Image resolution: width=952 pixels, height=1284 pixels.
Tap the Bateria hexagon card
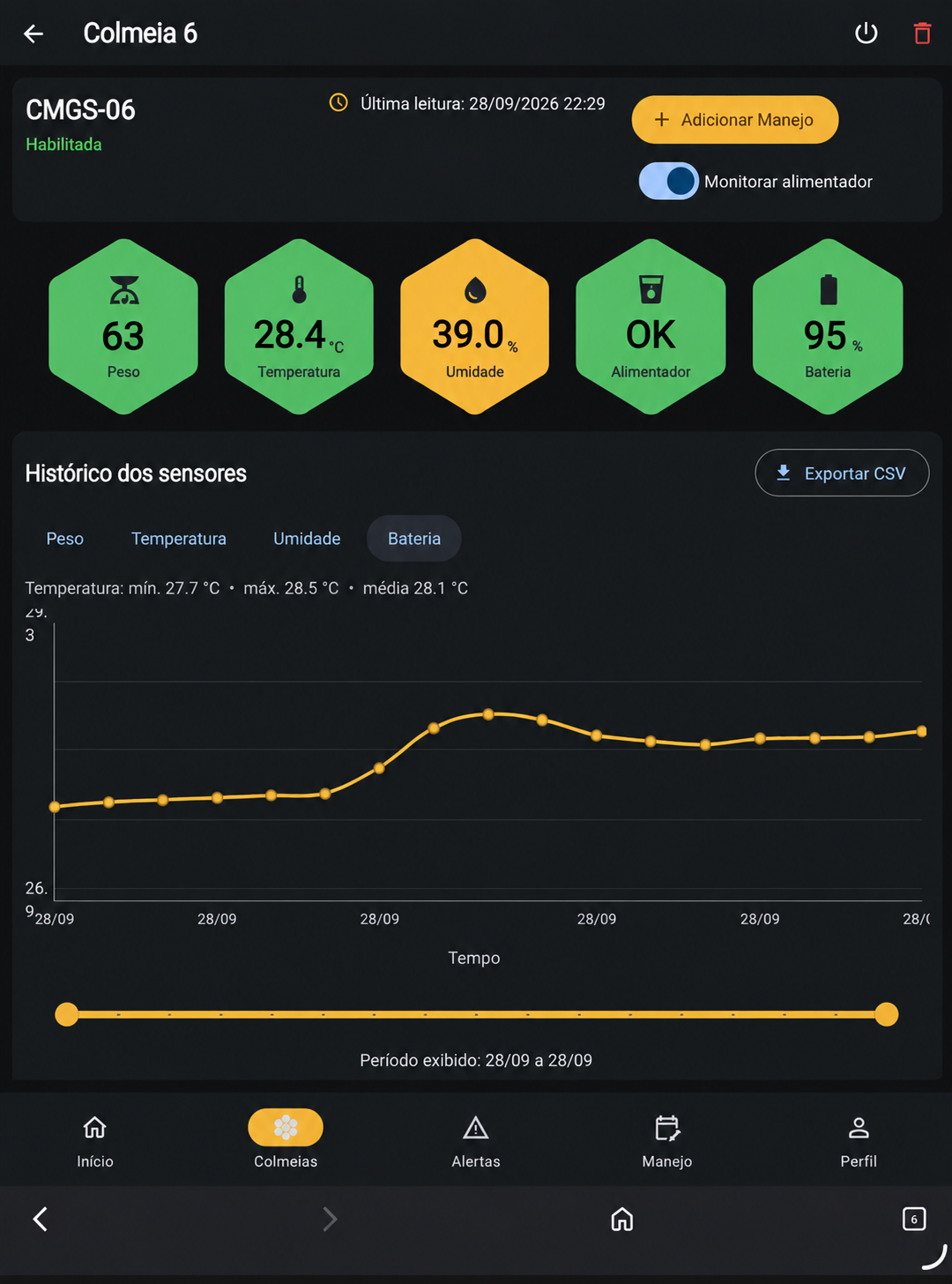tap(828, 326)
